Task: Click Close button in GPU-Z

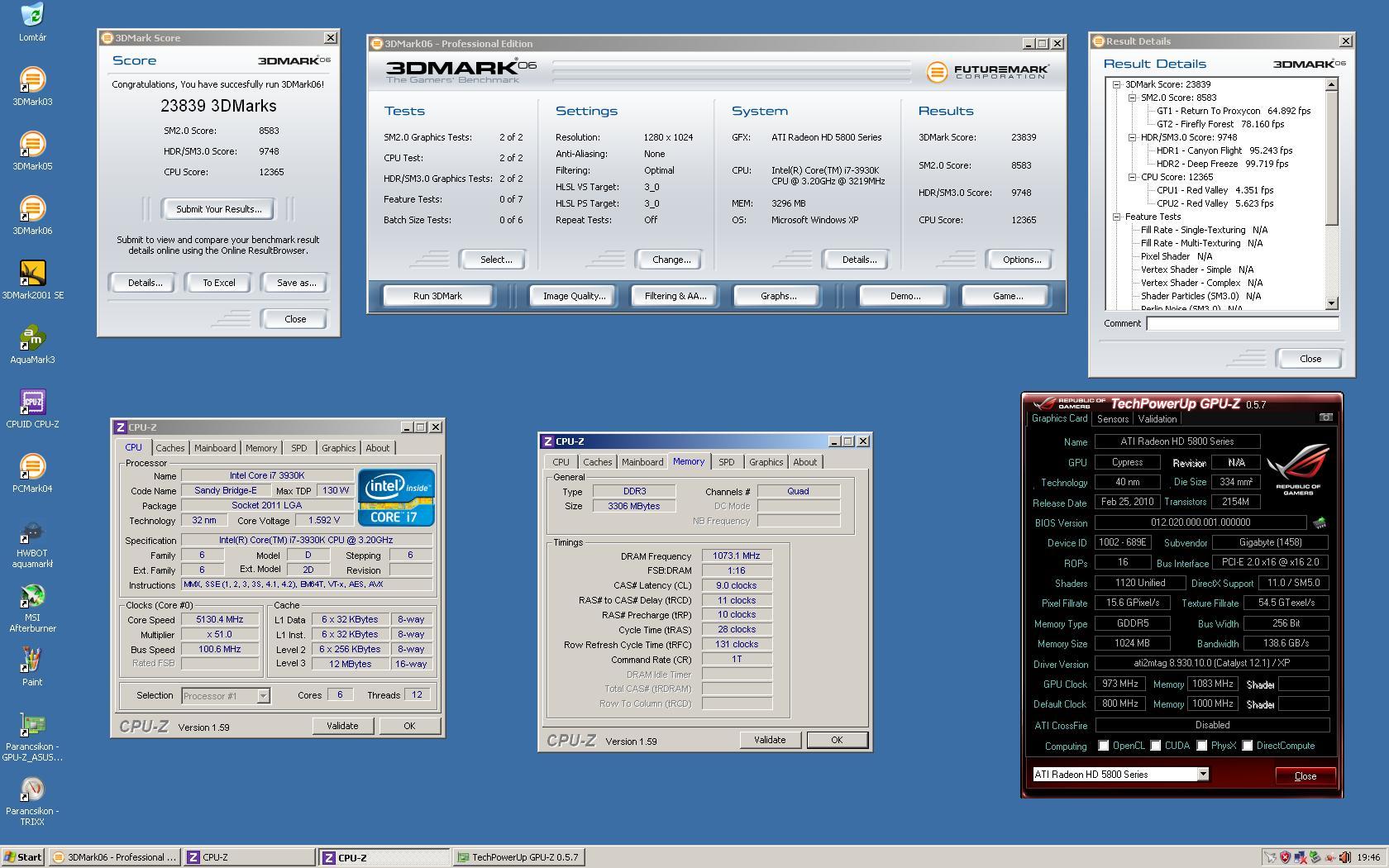Action: pyautogui.click(x=1305, y=775)
